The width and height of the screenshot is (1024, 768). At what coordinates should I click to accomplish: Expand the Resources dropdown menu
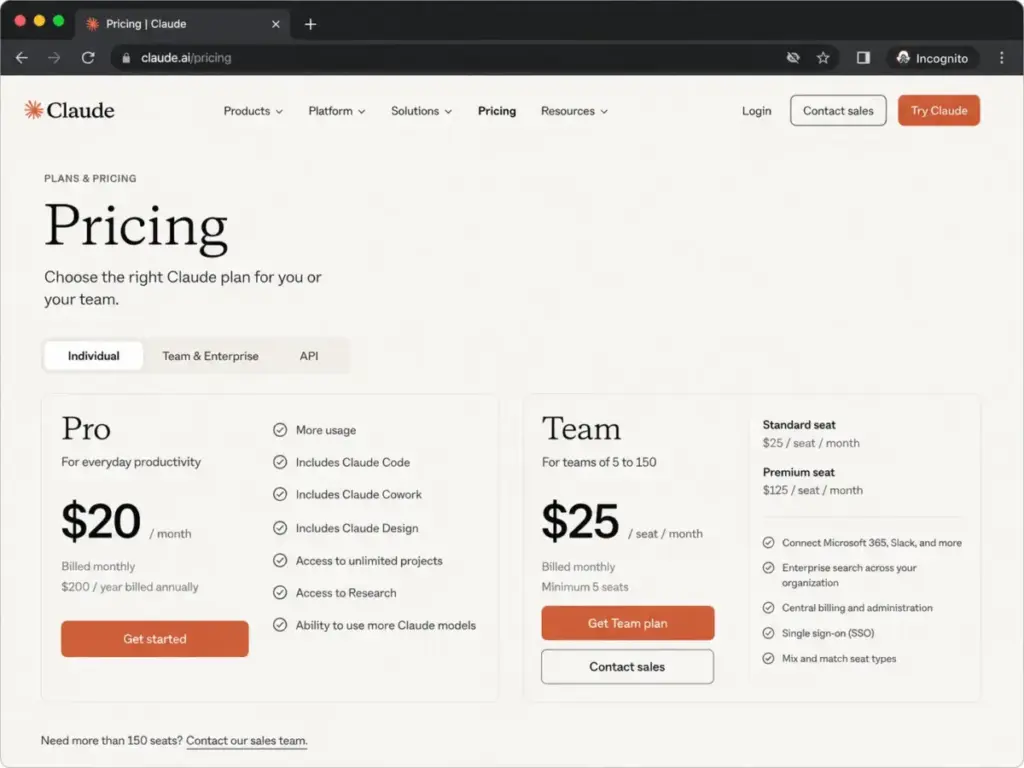click(574, 111)
